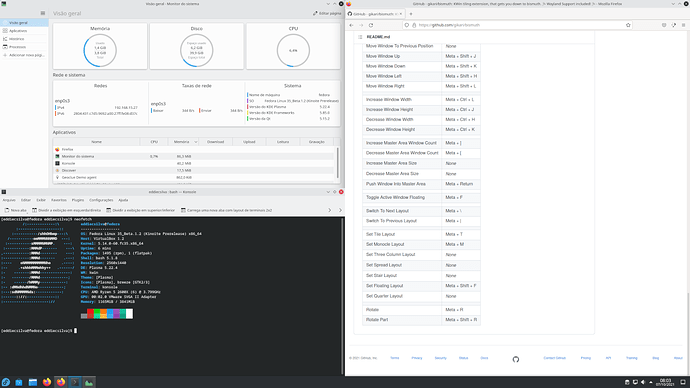
Task: Click the Editar página button
Action: pyautogui.click(x=327, y=13)
